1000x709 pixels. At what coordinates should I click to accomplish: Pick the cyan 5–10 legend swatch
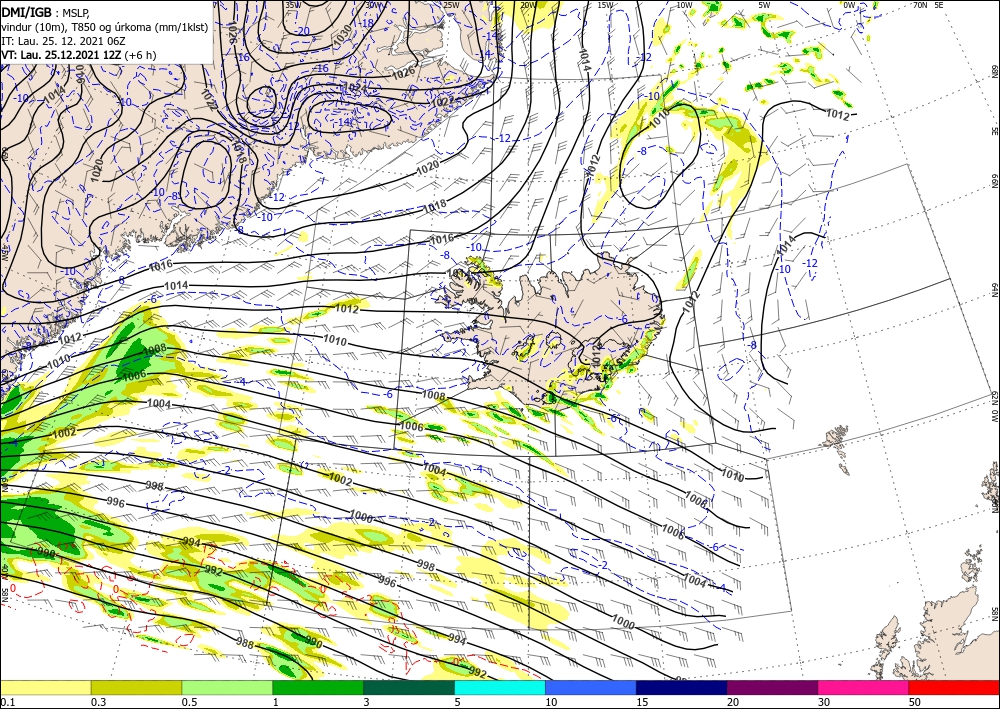500,687
